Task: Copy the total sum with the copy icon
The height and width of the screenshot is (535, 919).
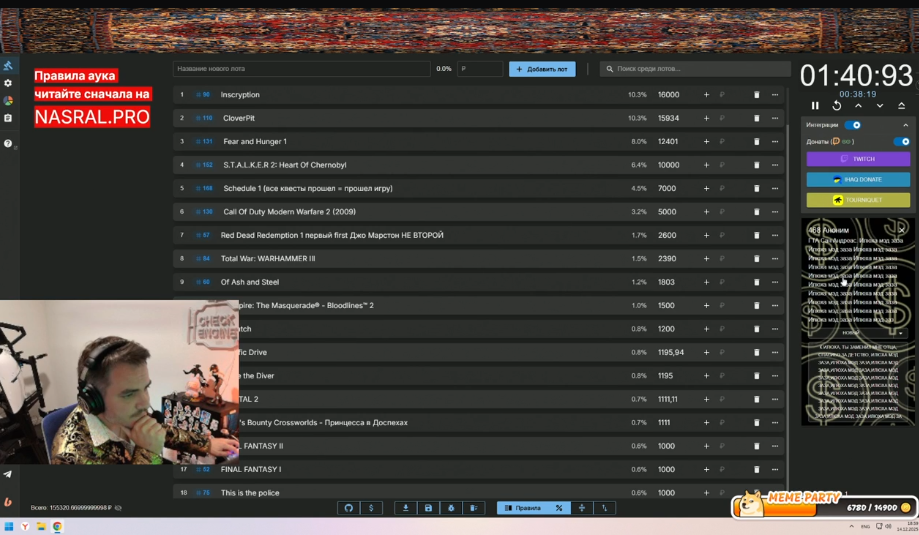Action: tap(118, 508)
